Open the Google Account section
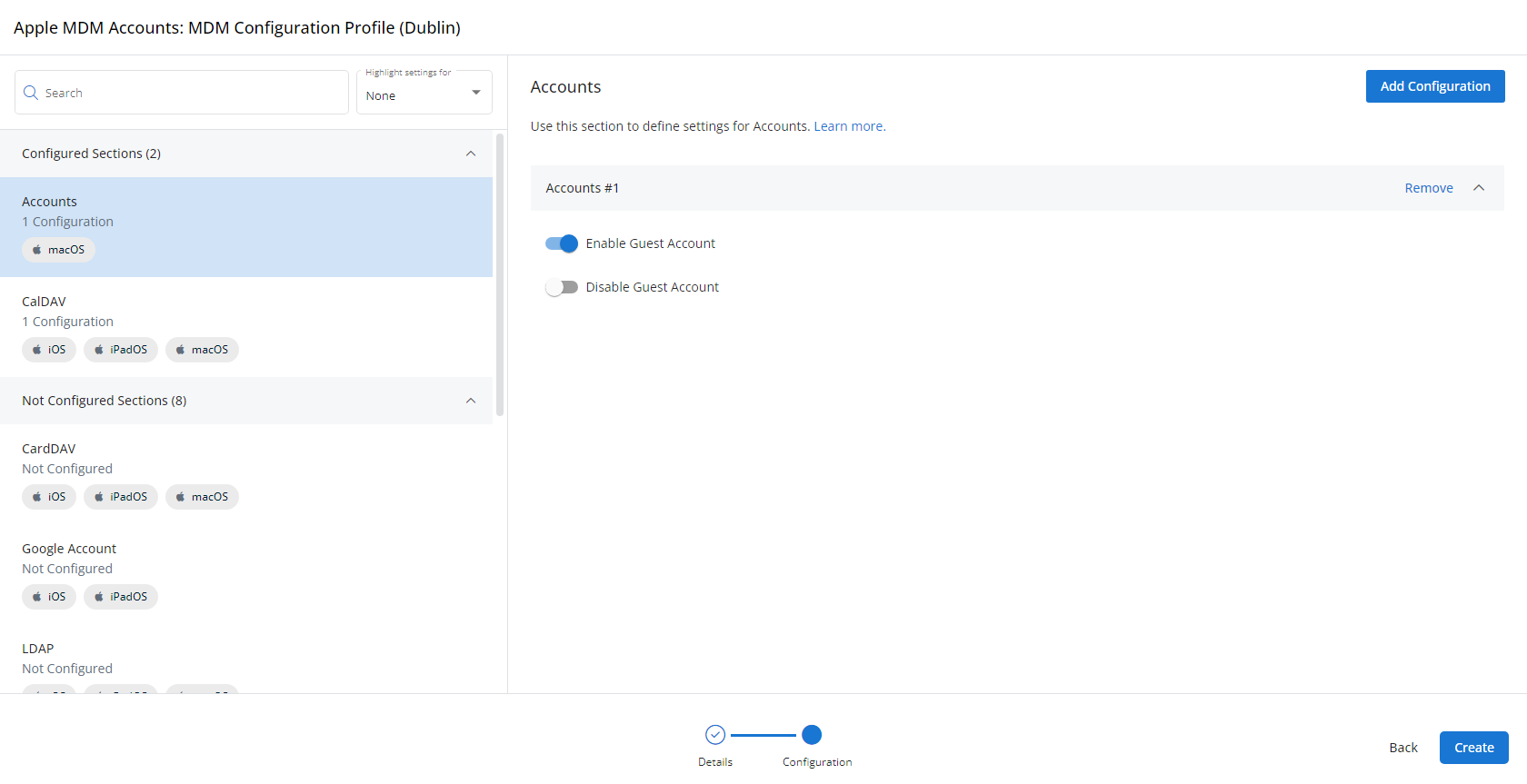The width and height of the screenshot is (1527, 784). 69,549
